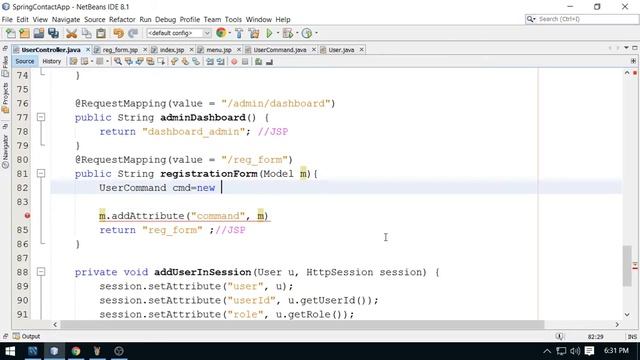Switch to UserCommand.java tab
This screenshot has height=360, width=640.
click(x=280, y=50)
